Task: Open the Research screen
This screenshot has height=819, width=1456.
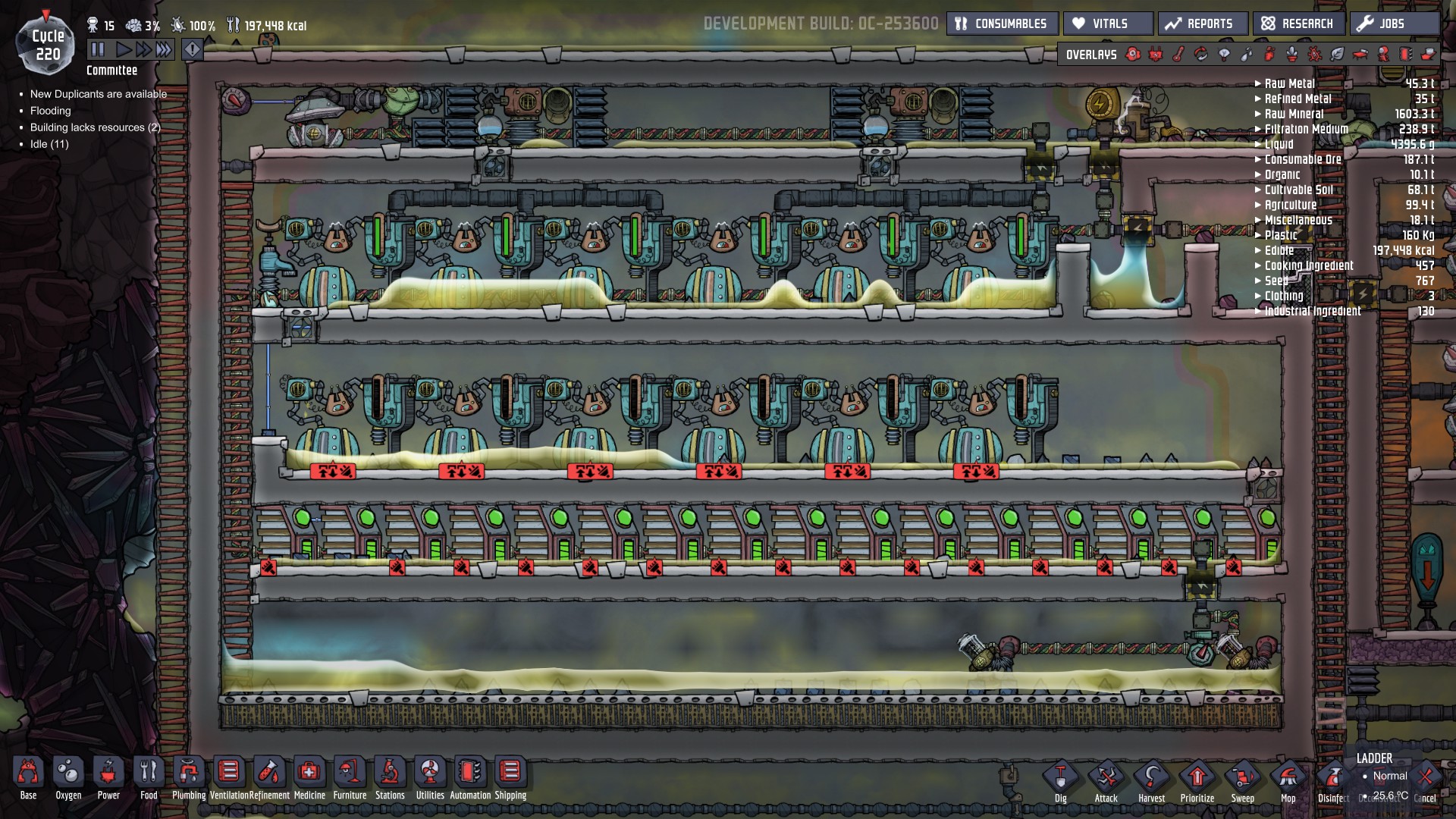Action: (1299, 24)
